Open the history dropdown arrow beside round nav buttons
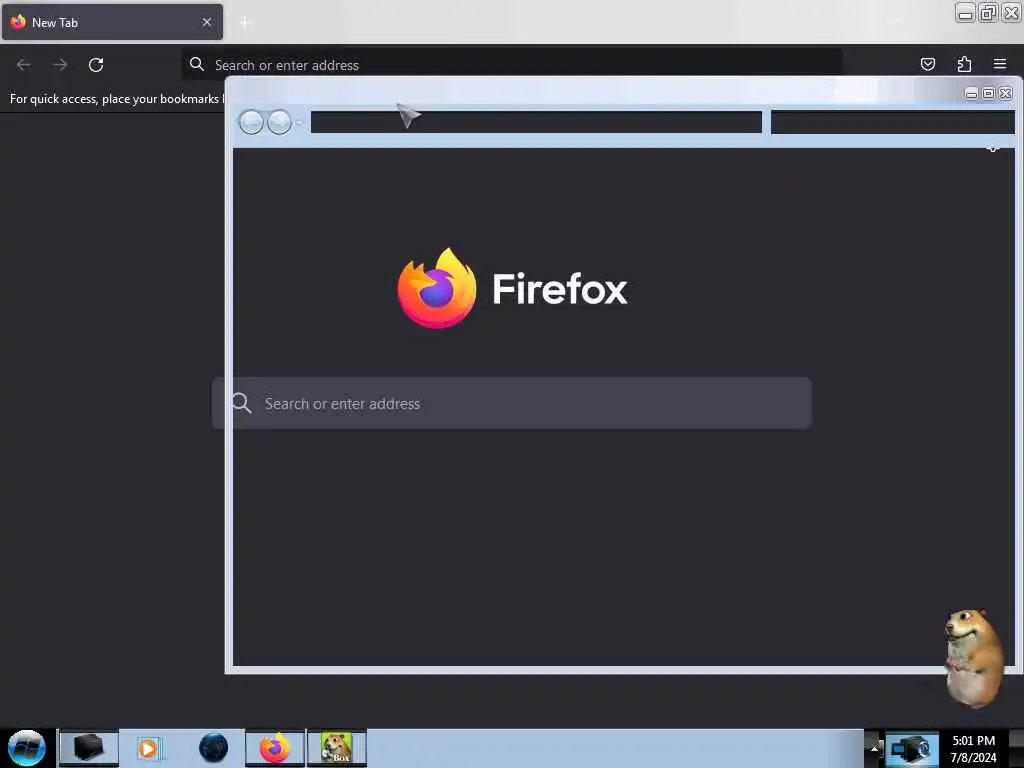 click(x=299, y=122)
